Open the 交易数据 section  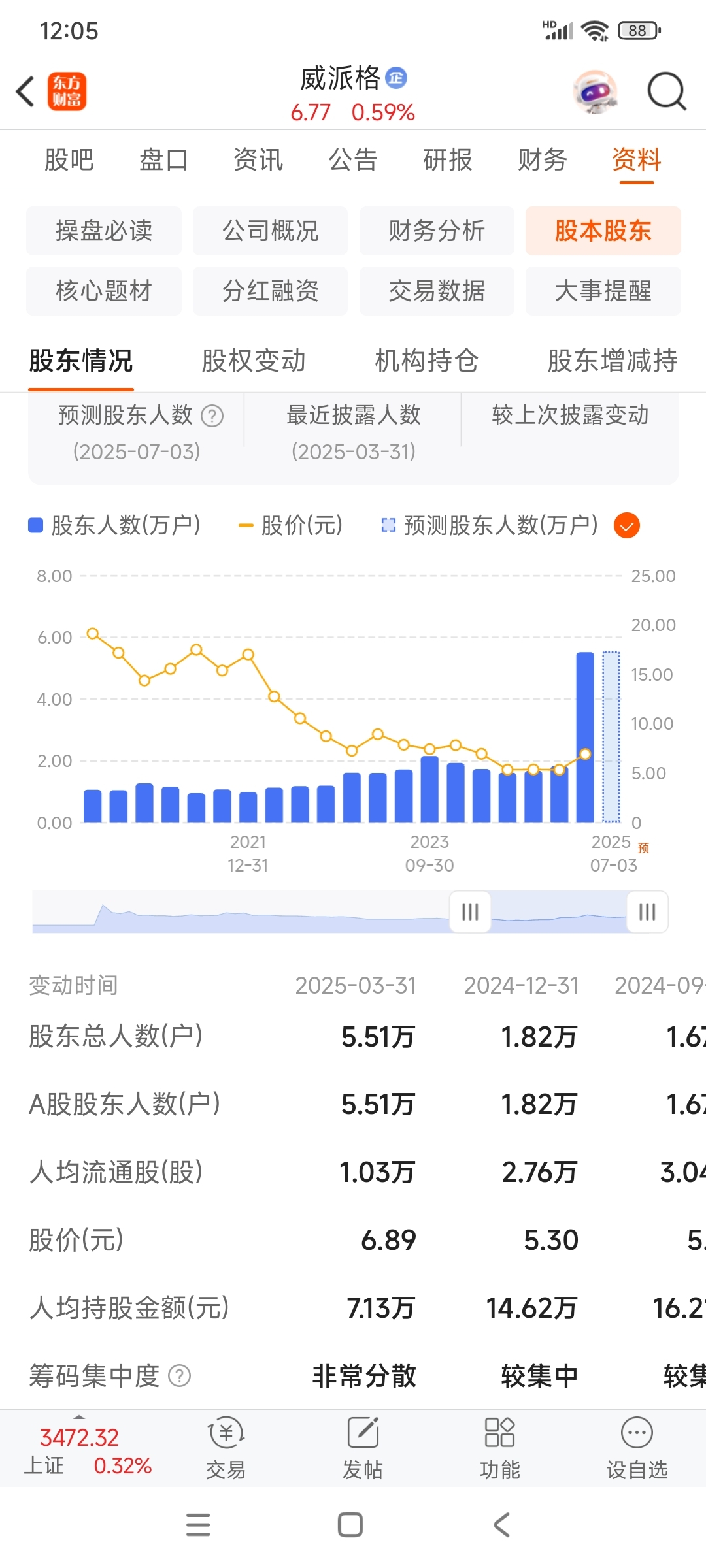click(x=437, y=291)
